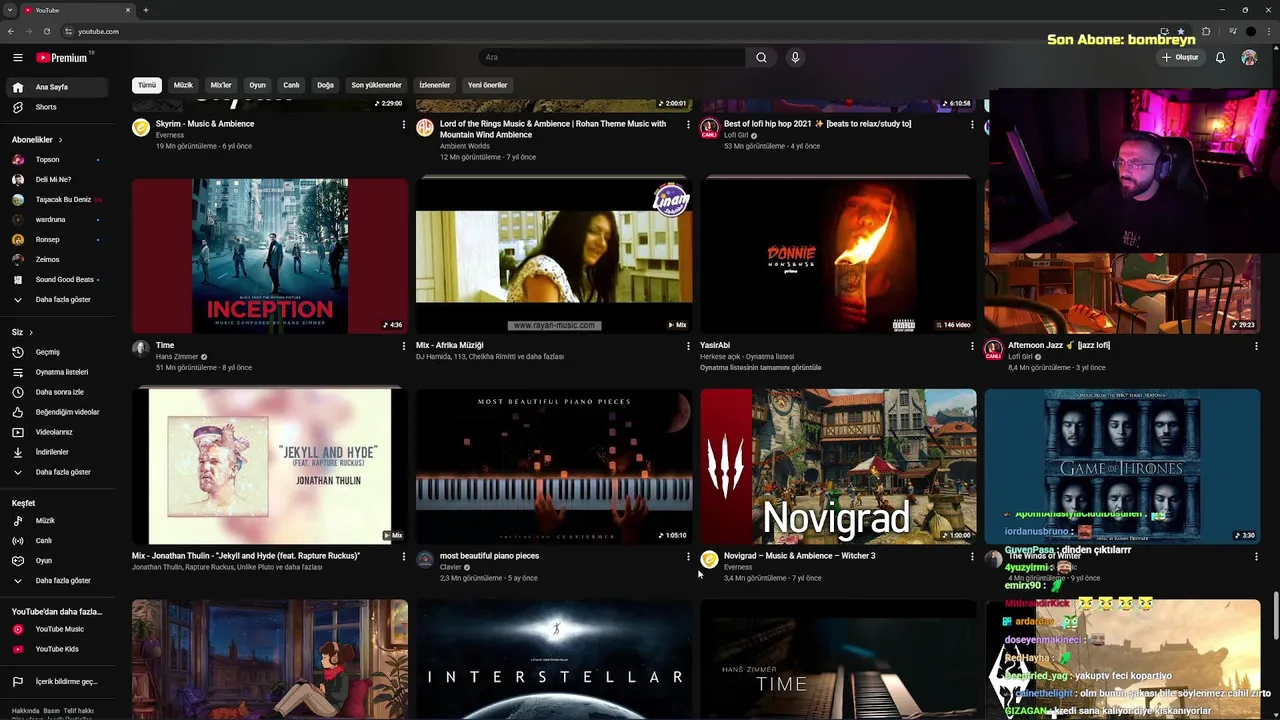Select the Doğa filter chip
Screen dimensions: 1280x720
(325, 85)
